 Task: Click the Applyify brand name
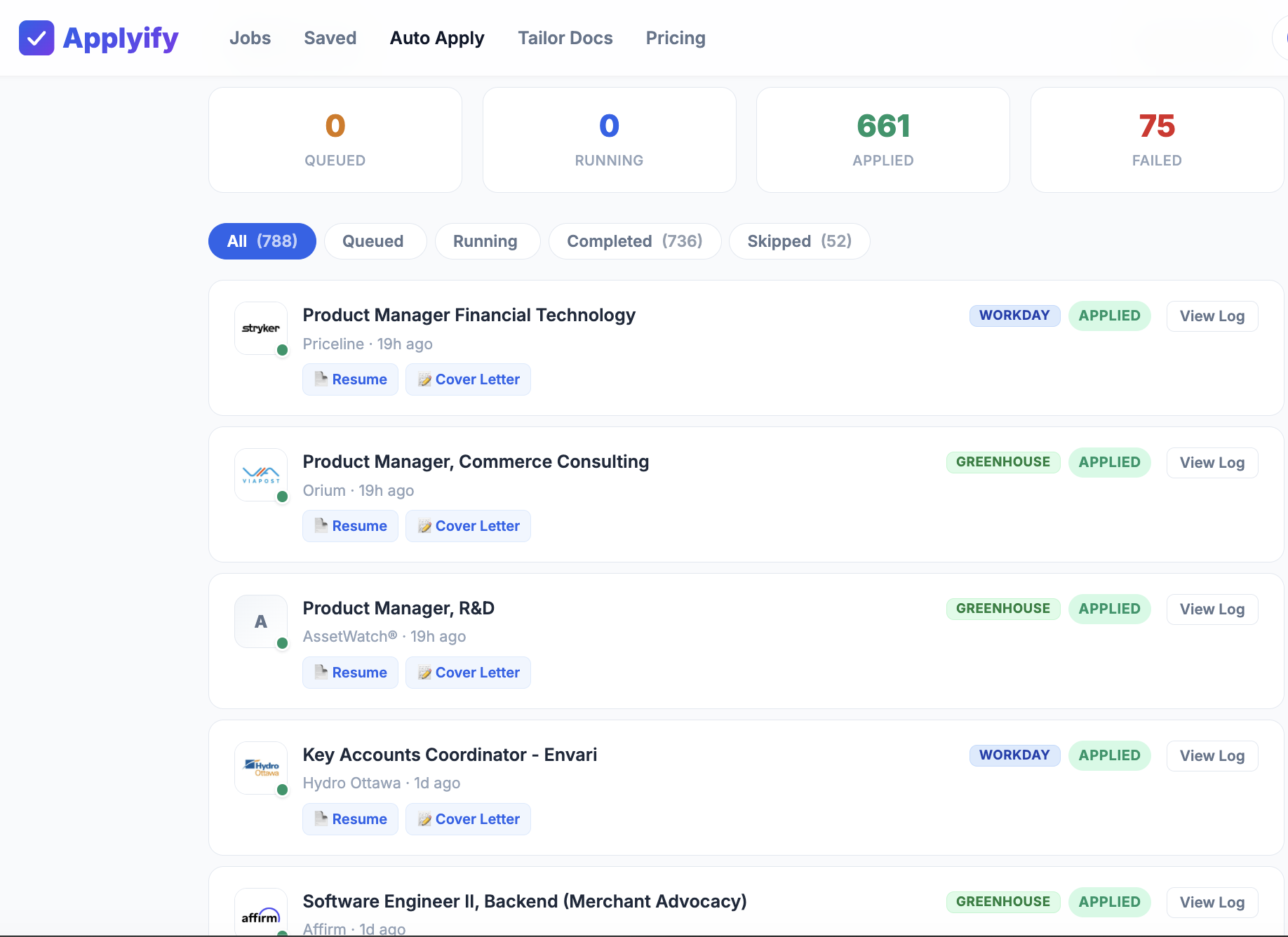(x=121, y=38)
